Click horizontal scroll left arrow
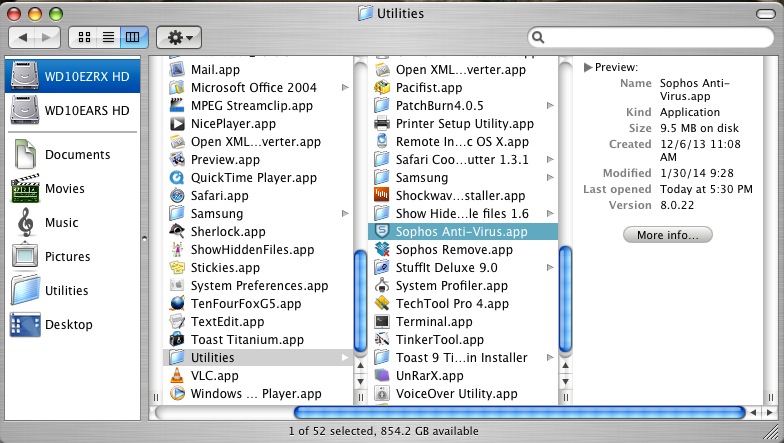Screen dimensions: 784x443 coord(754,412)
